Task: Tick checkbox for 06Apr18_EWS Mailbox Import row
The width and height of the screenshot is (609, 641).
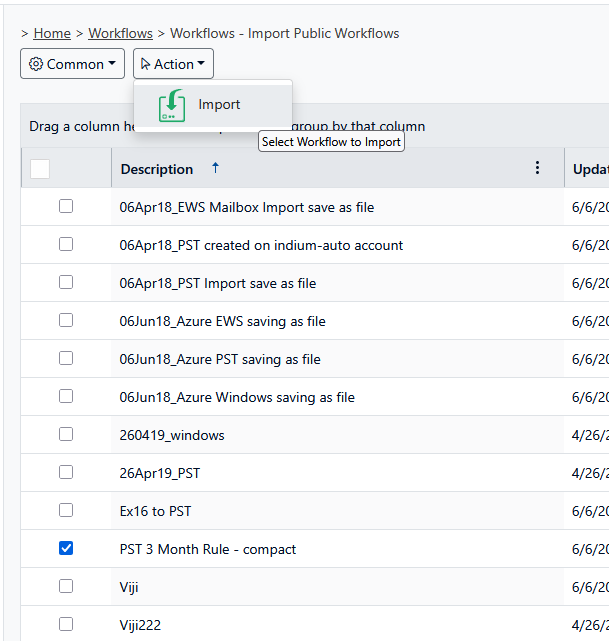Action: [x=66, y=206]
